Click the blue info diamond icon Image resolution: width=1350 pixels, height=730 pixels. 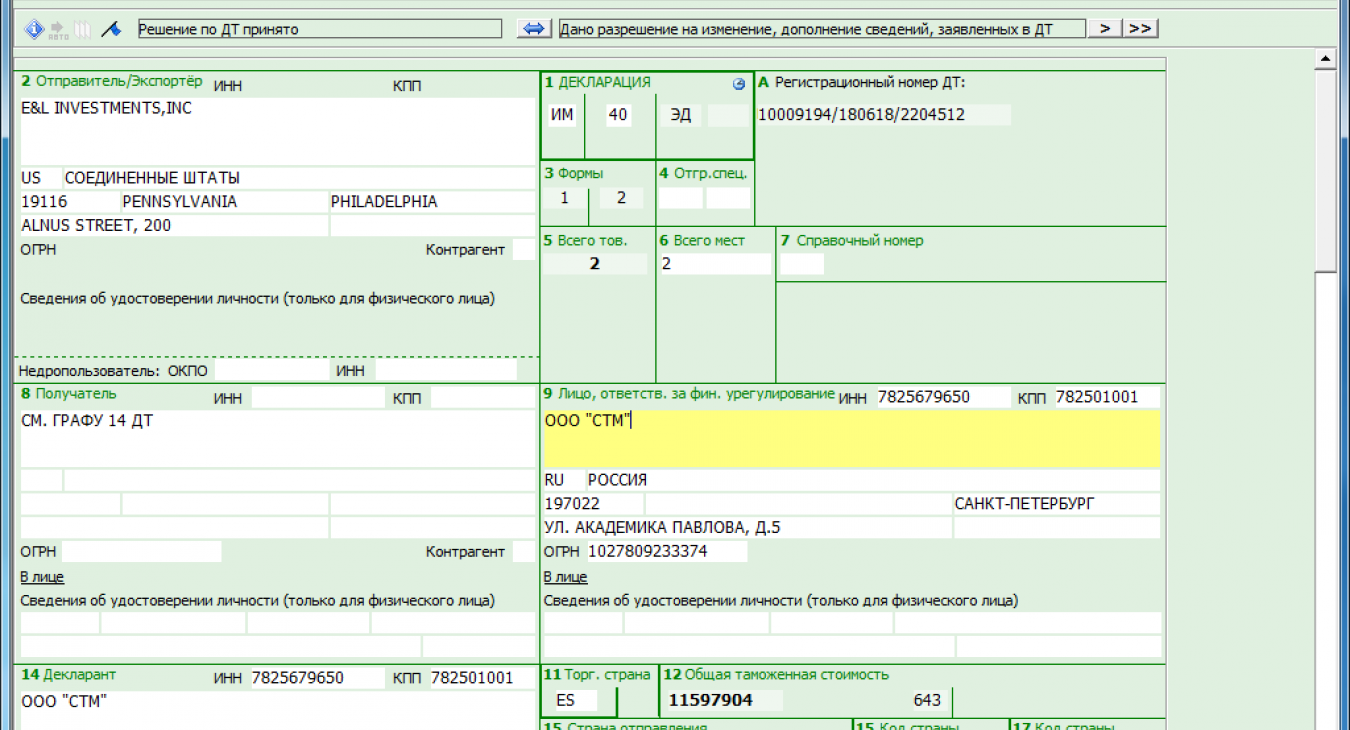(x=34, y=30)
